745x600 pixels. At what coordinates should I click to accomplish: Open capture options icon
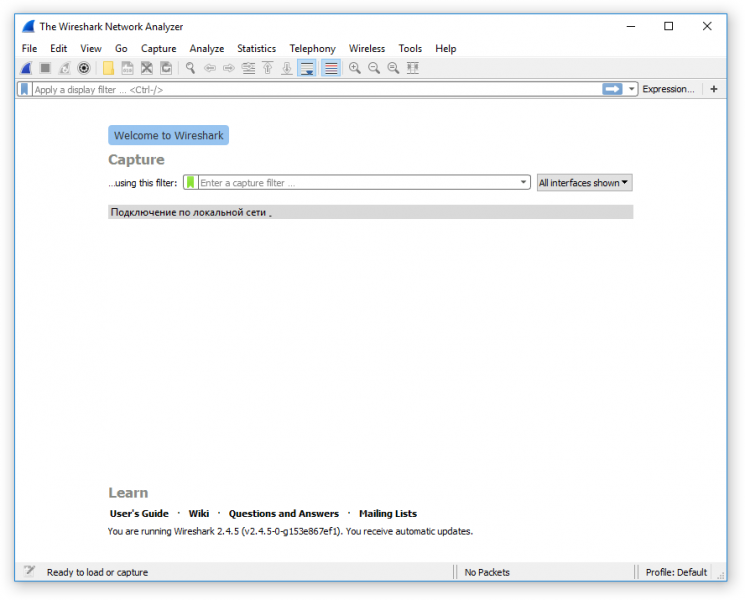click(x=84, y=68)
